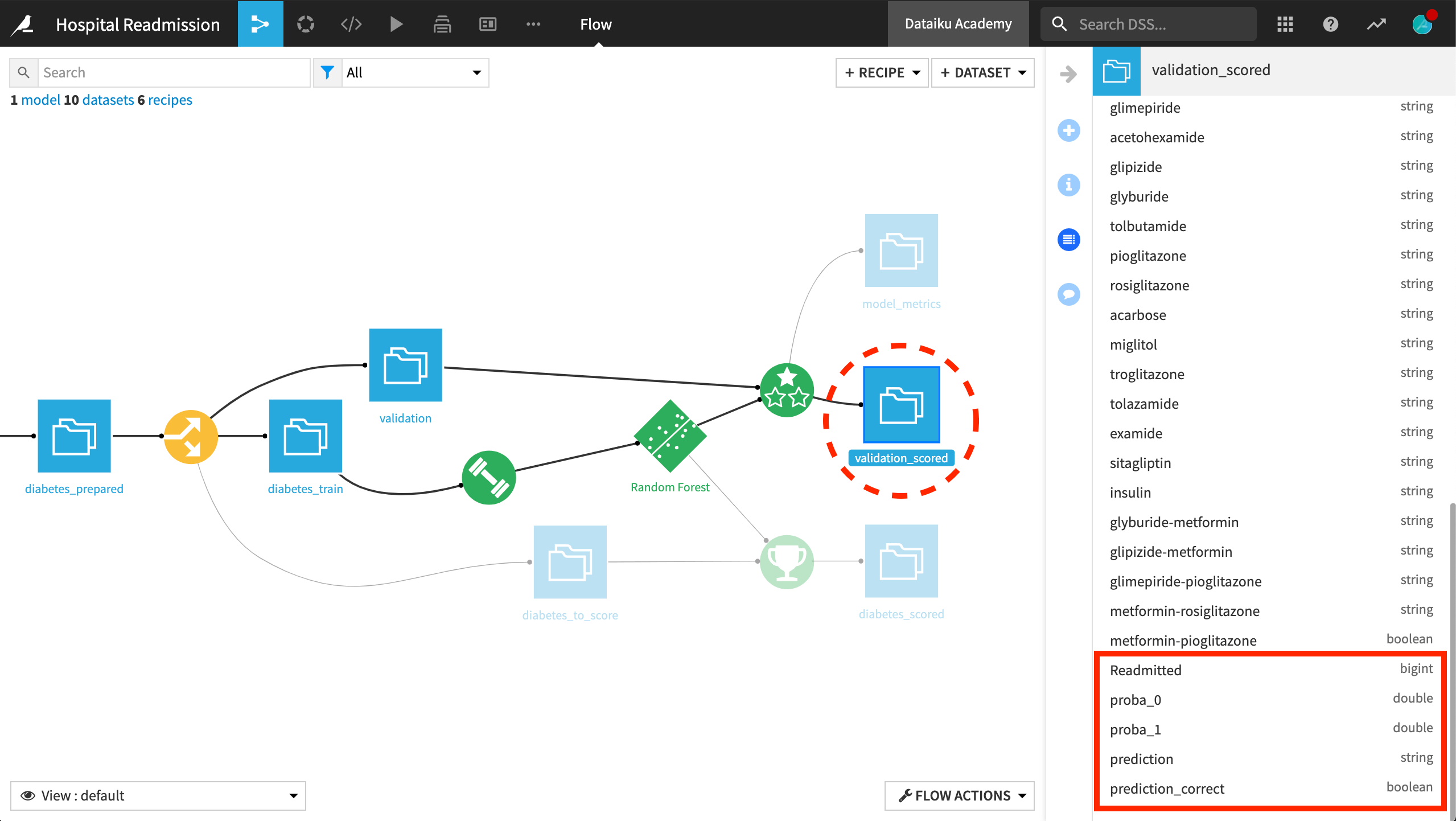Open the Dataiku bird logo home
1456x821 pixels.
[23, 24]
